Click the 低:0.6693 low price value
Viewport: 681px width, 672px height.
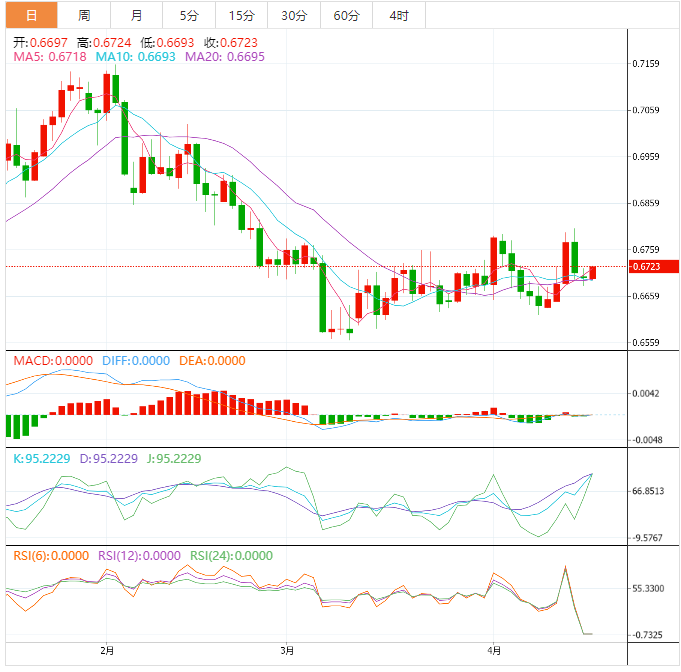coord(167,43)
